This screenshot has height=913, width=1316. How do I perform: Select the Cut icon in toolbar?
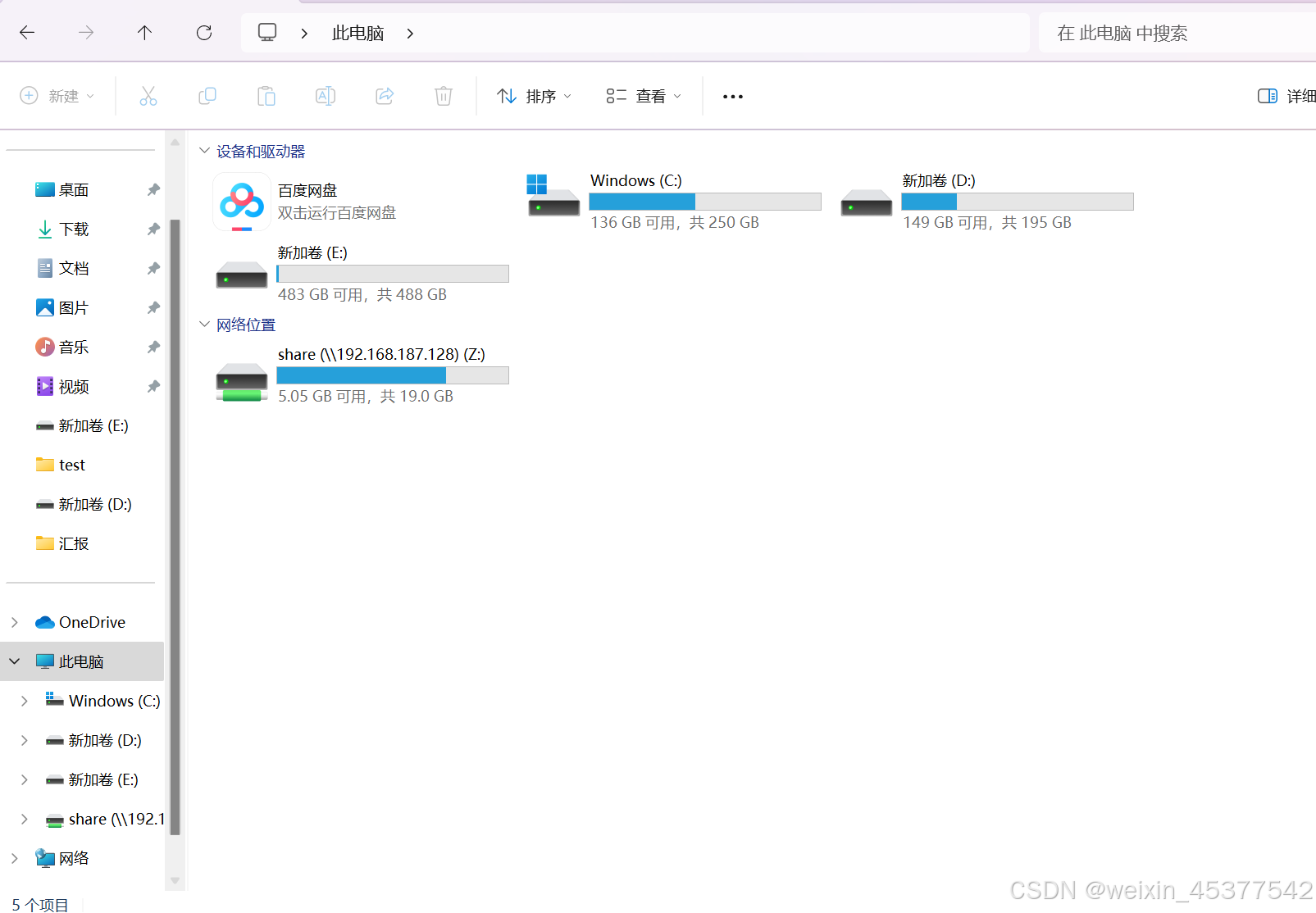pos(148,96)
